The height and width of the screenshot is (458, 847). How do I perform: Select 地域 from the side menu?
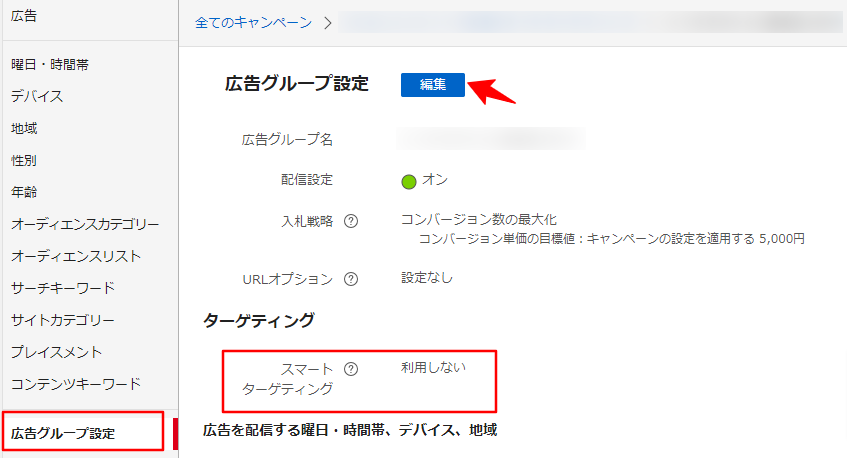pyautogui.click(x=25, y=129)
